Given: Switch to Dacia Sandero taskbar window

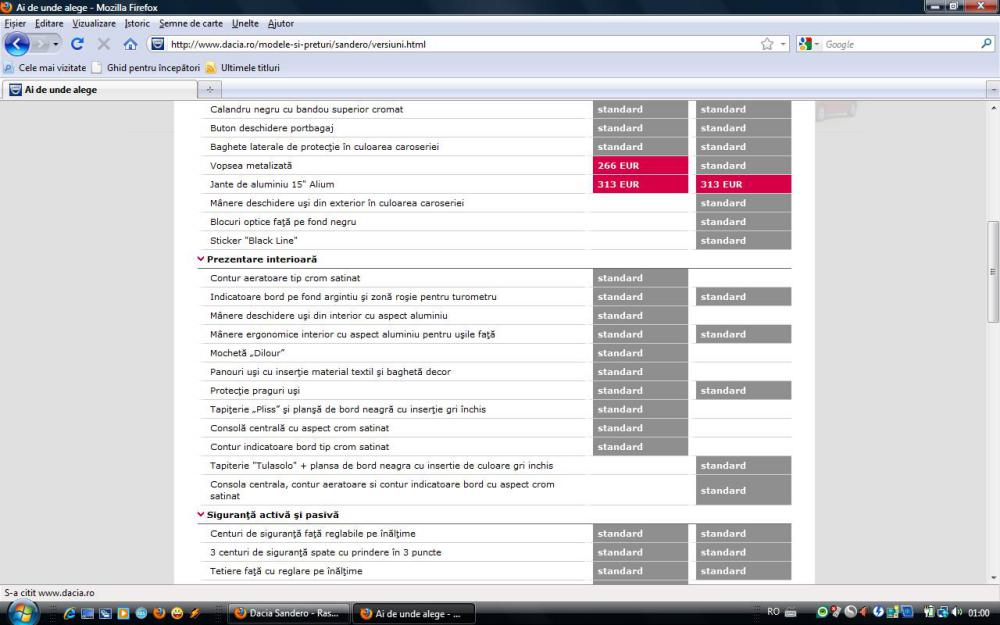Looking at the screenshot, I should [x=287, y=613].
